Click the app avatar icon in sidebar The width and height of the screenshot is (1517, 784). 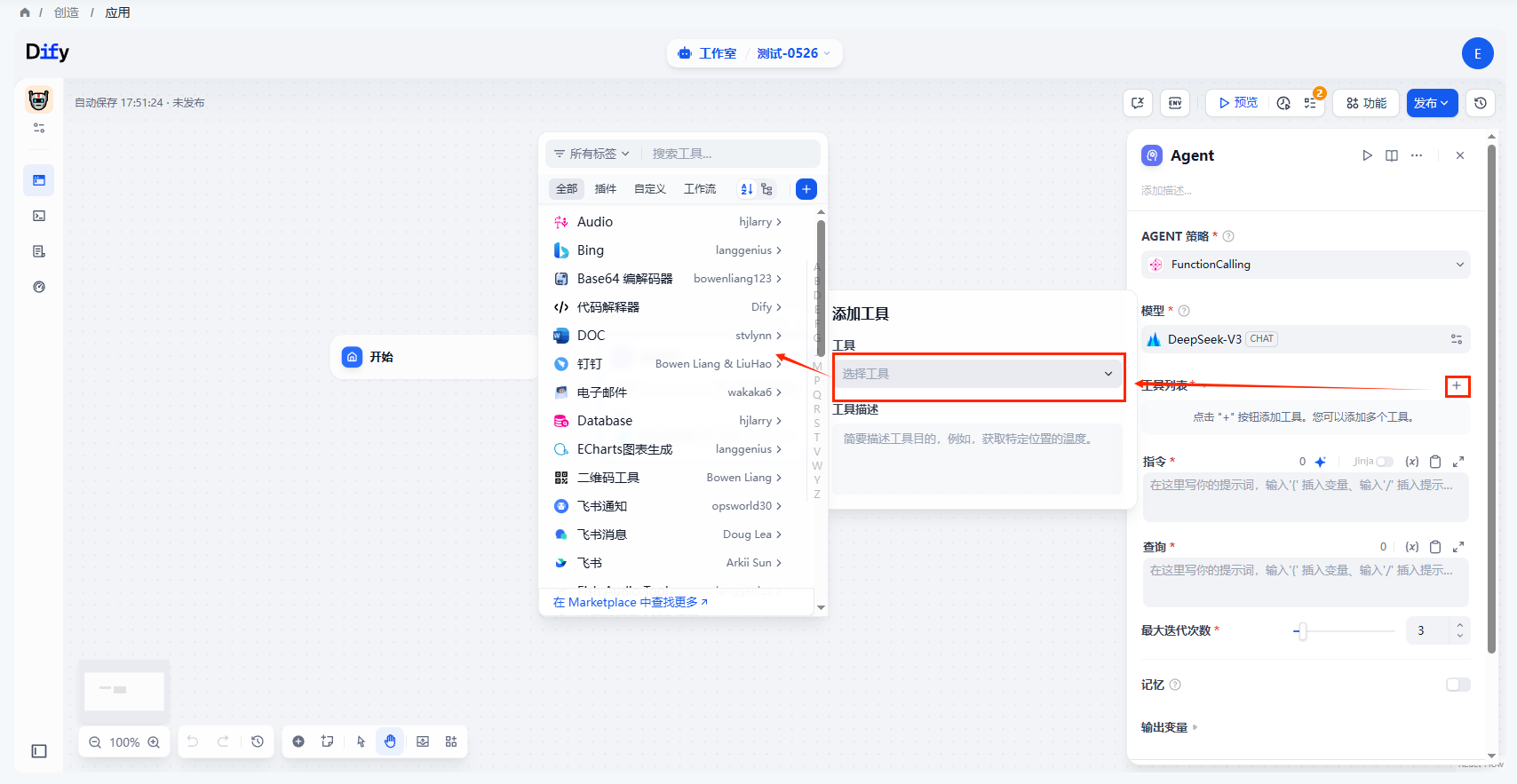point(38,99)
